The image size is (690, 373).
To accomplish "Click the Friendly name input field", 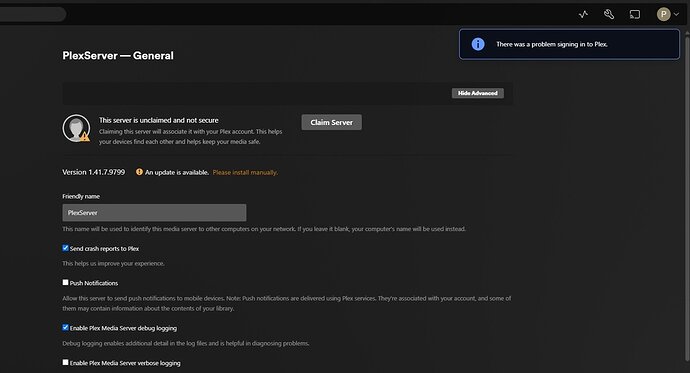I will [x=154, y=212].
